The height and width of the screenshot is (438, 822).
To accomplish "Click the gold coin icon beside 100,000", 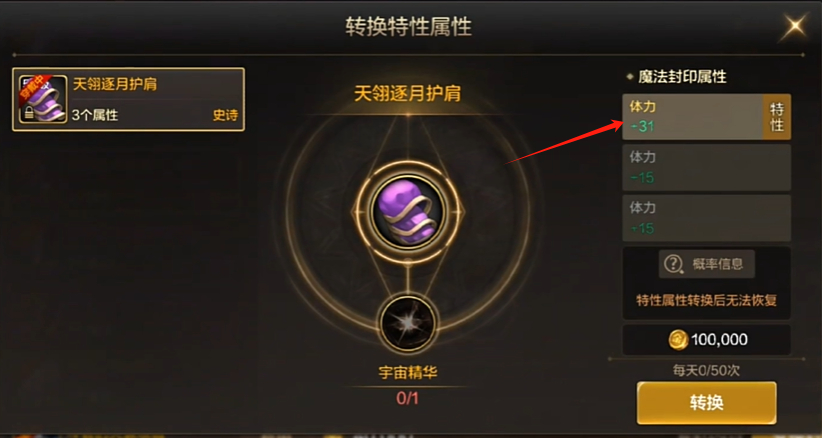I will [678, 340].
